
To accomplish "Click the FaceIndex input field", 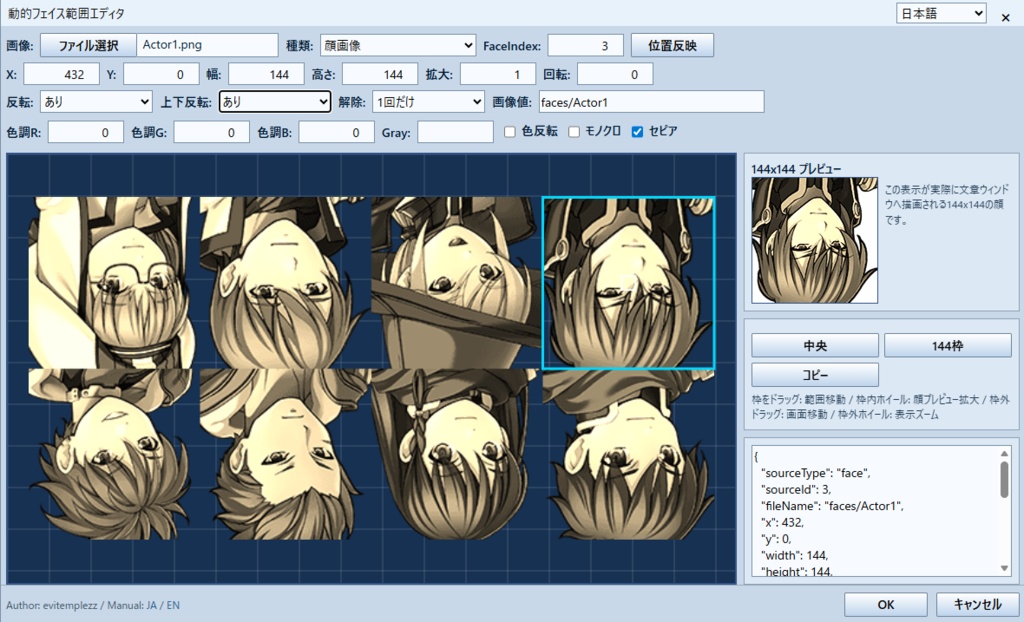I will (x=585, y=46).
